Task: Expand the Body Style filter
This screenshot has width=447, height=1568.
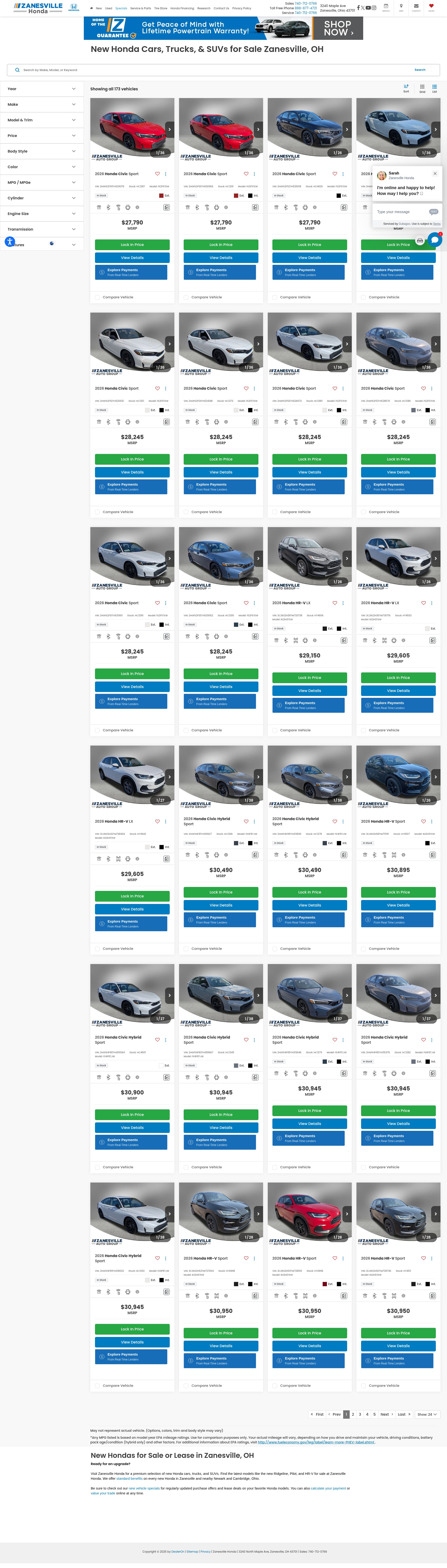Action: (x=41, y=152)
